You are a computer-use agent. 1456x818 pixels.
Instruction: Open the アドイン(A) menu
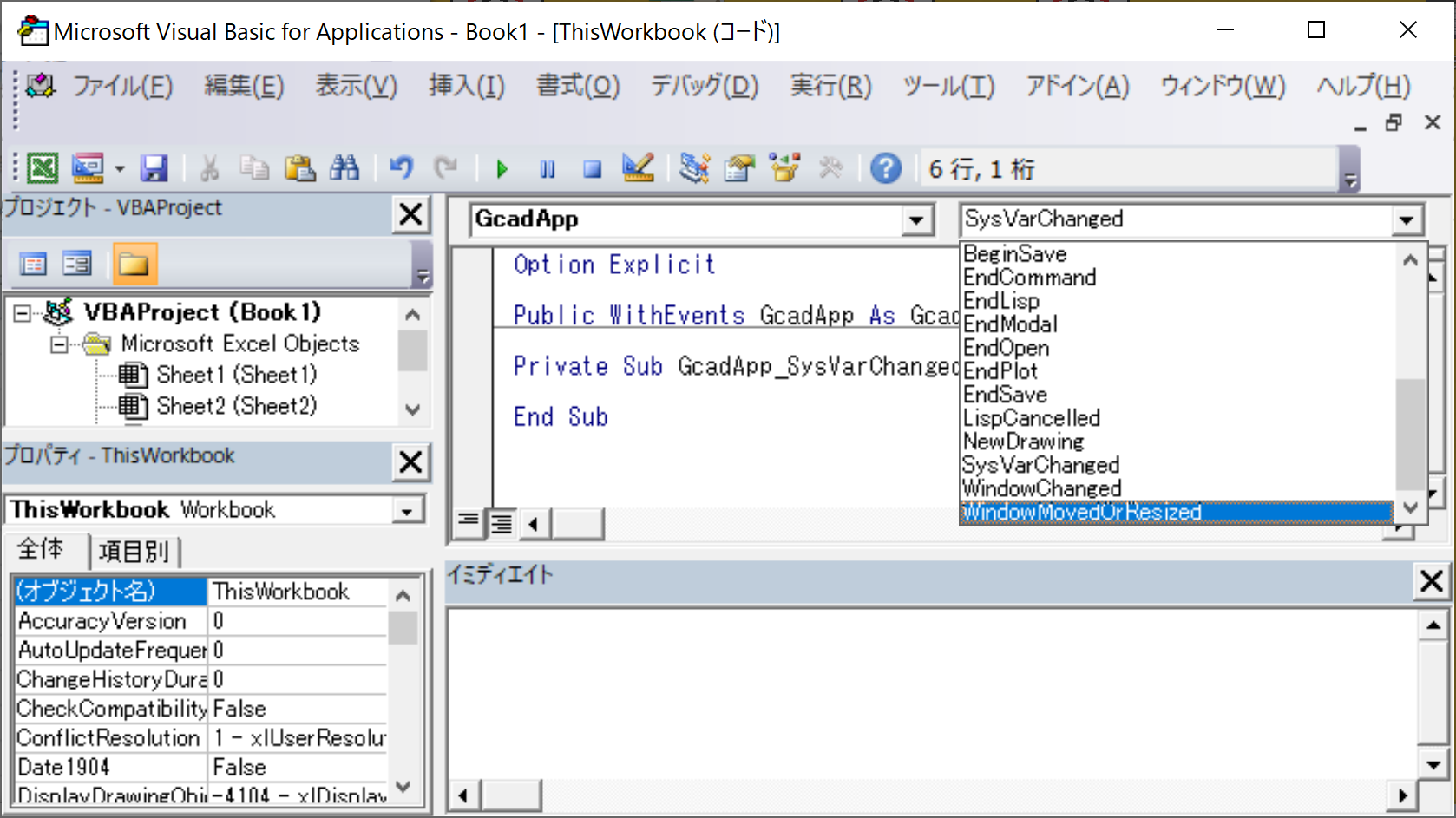pyautogui.click(x=1078, y=86)
